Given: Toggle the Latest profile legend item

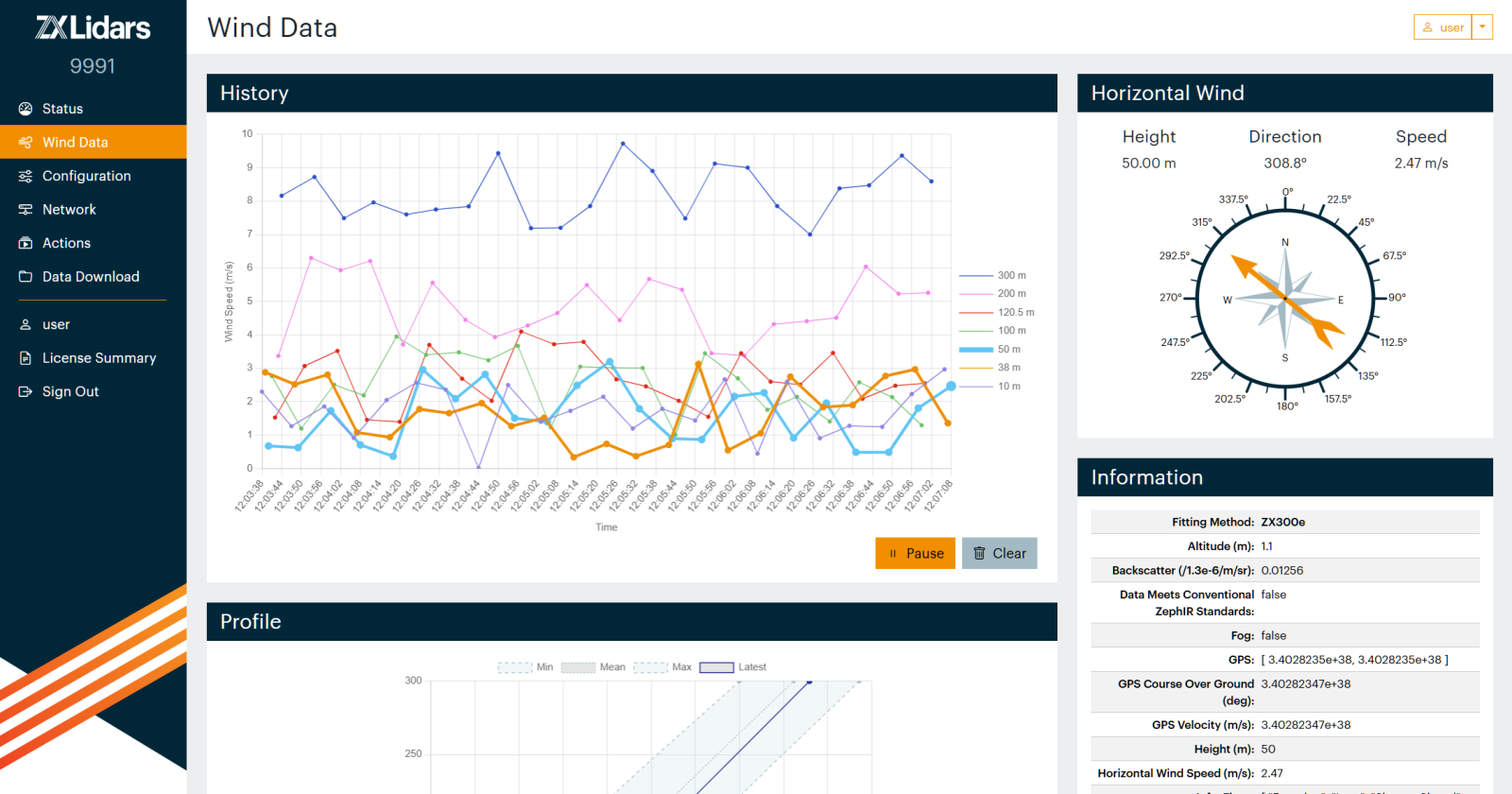Looking at the screenshot, I should [732, 667].
